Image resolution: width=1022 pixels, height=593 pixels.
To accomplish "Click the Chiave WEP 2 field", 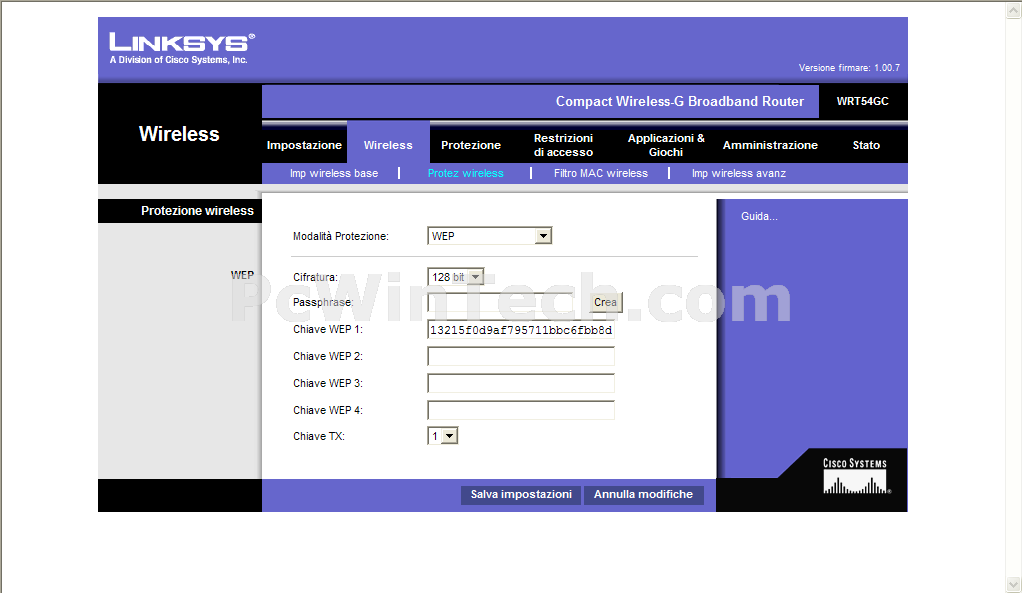I will point(521,356).
